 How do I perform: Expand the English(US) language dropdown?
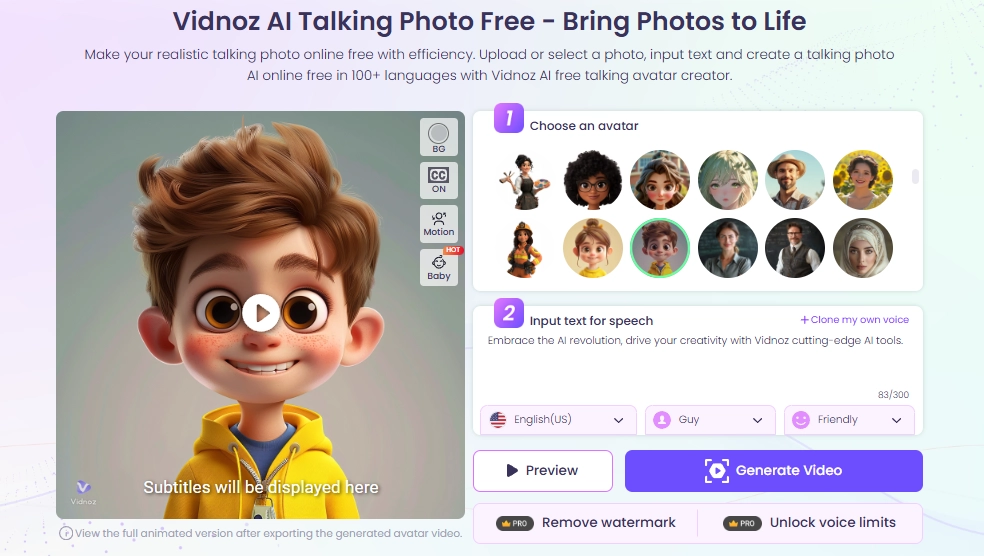click(x=558, y=420)
